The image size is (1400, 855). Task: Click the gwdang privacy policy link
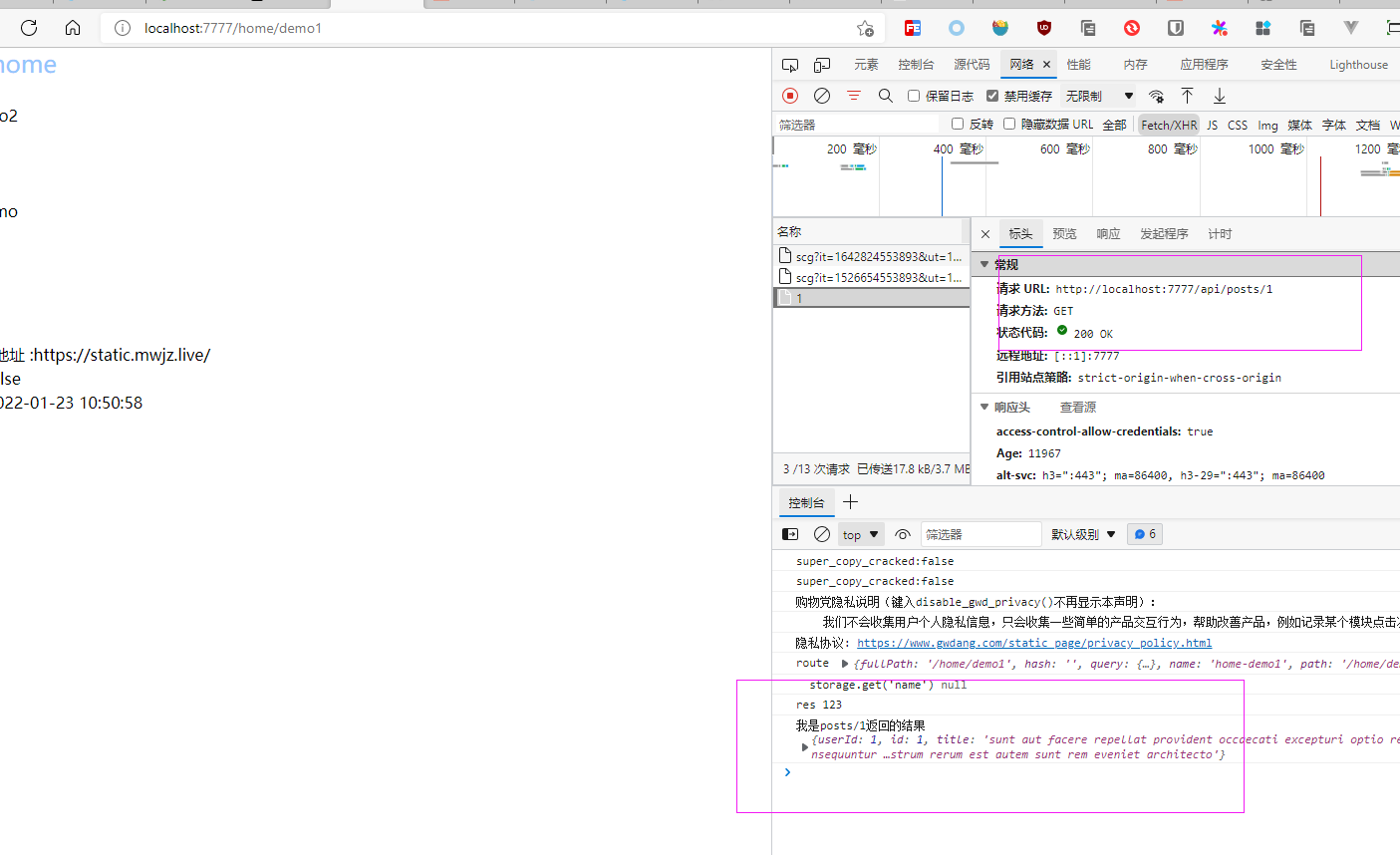[x=1033, y=643]
